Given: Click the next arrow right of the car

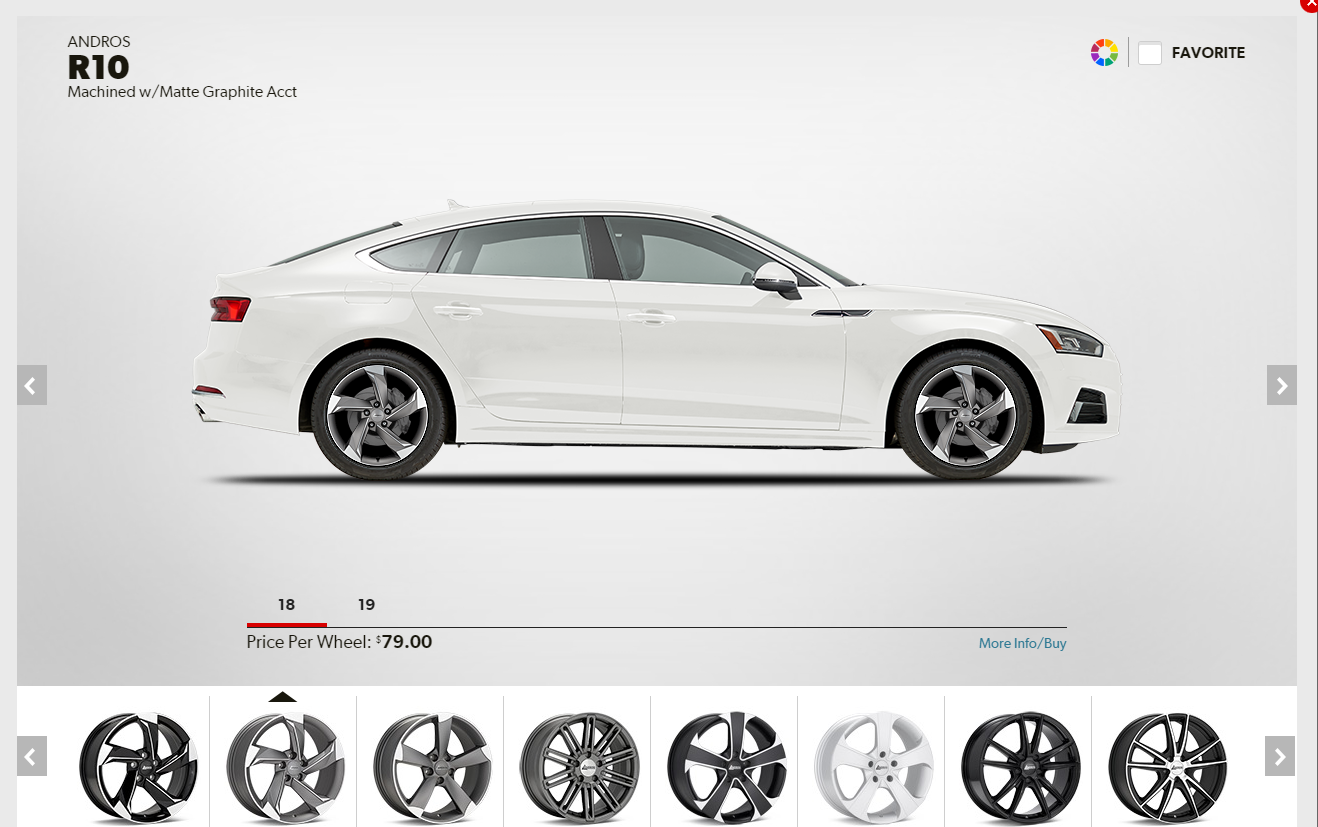Looking at the screenshot, I should point(1281,384).
